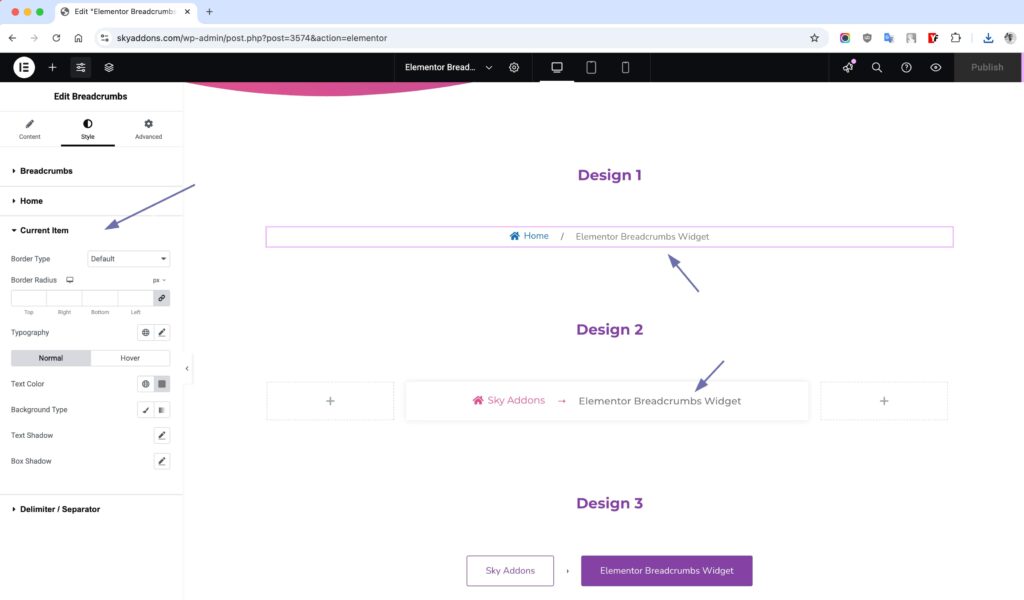
Task: Add element in right empty column of Design 2
Action: click(x=884, y=401)
